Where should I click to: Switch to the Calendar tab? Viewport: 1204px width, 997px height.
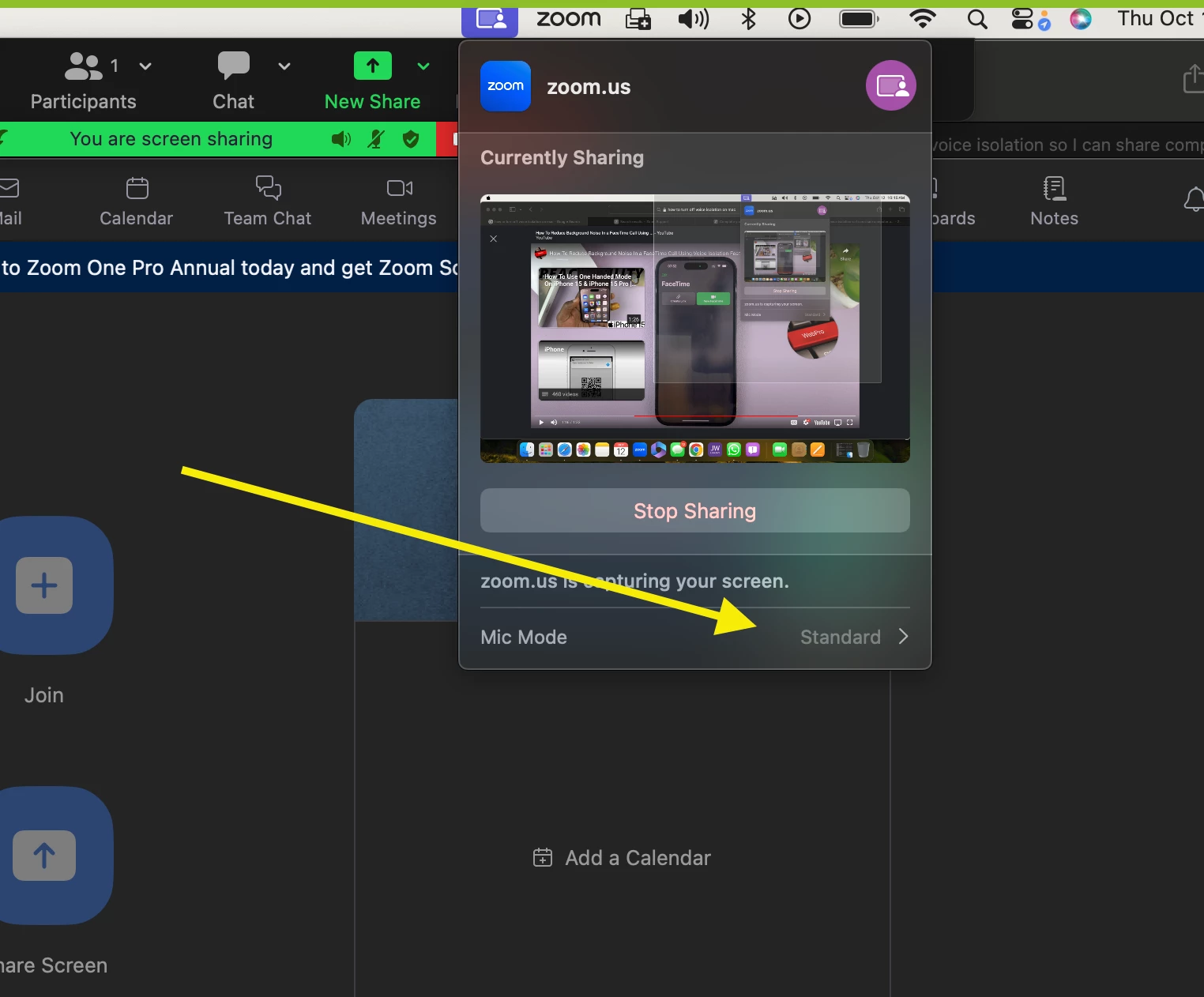pyautogui.click(x=136, y=201)
